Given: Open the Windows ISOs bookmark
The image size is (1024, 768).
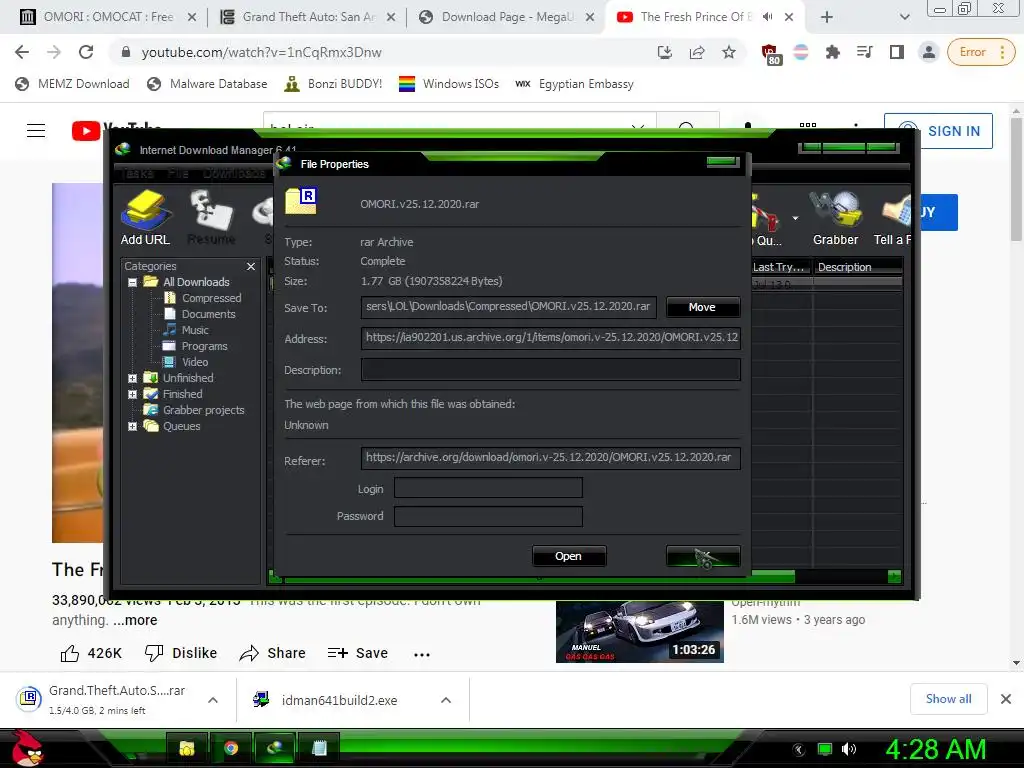Looking at the screenshot, I should pyautogui.click(x=449, y=84).
